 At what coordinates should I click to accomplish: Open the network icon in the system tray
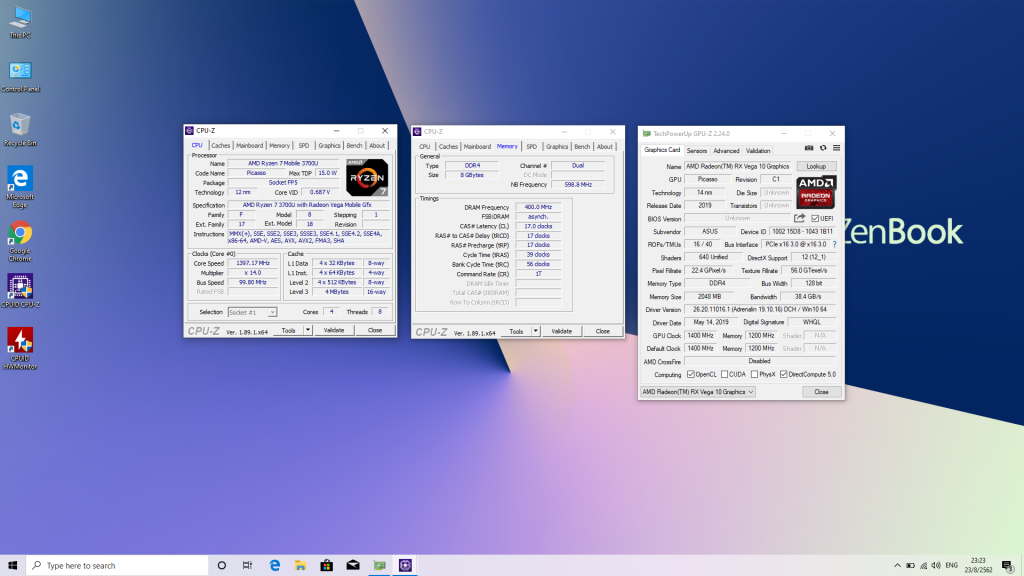click(x=923, y=566)
